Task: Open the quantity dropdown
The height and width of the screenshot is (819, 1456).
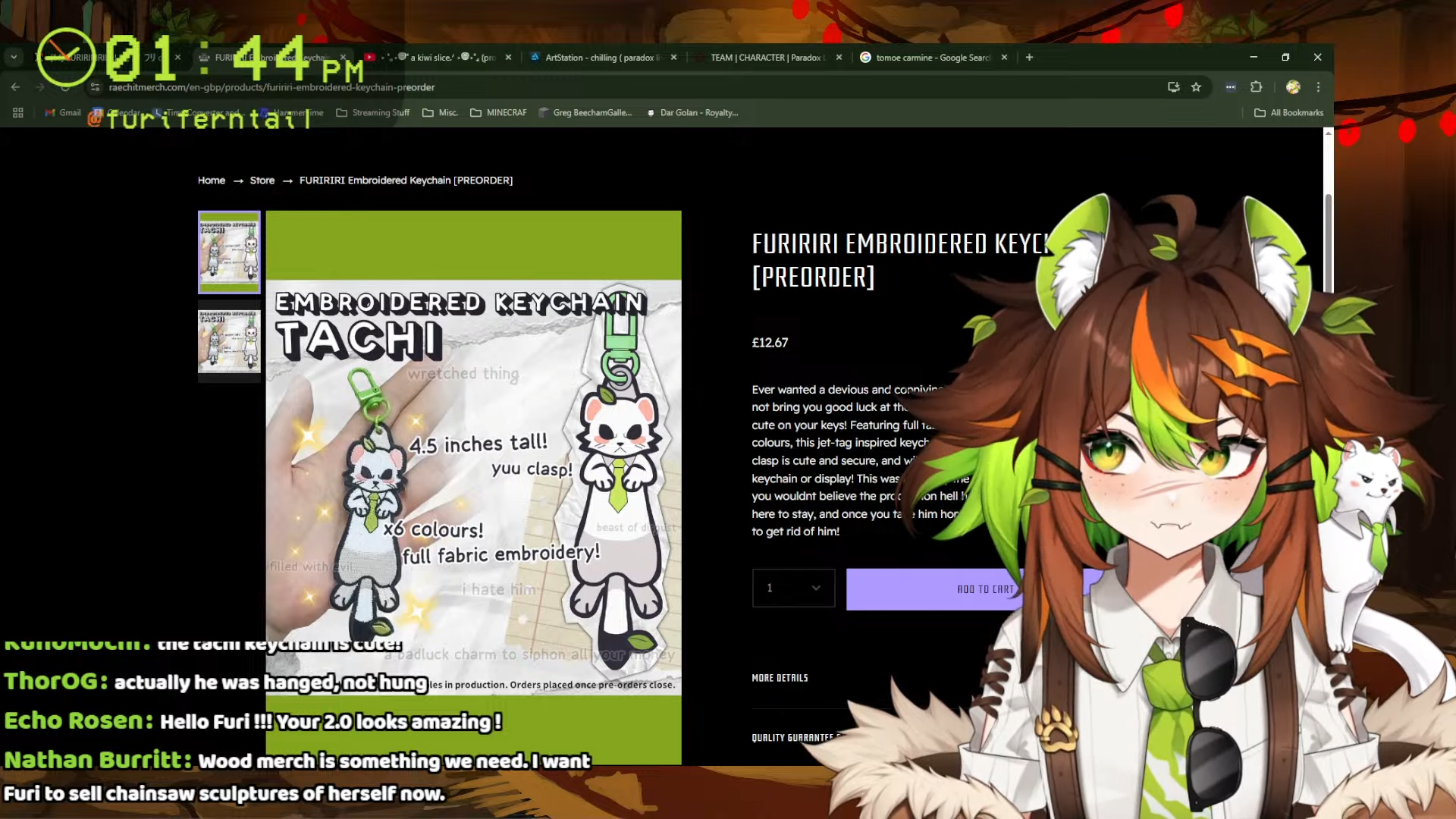Action: (793, 588)
